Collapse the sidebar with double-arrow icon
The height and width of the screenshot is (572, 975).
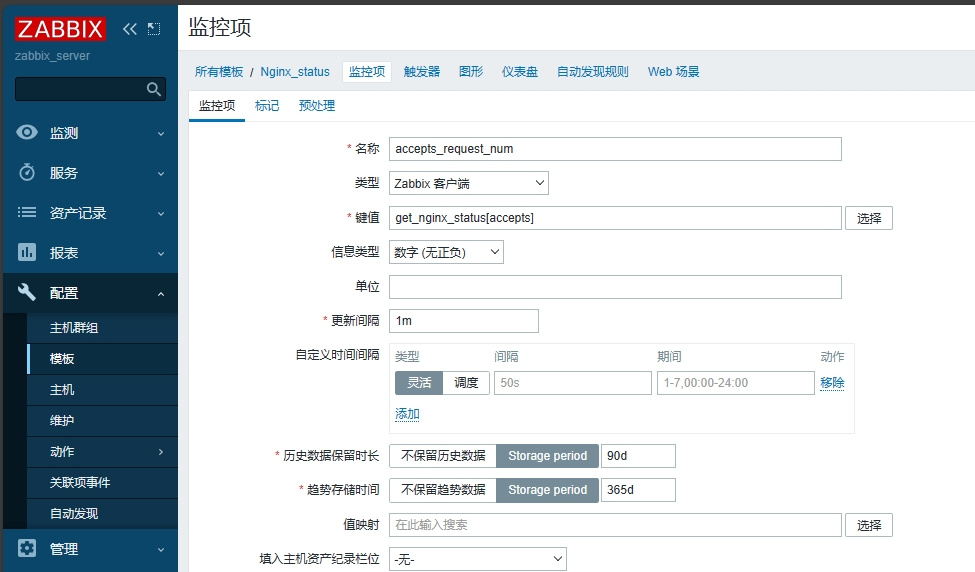coord(130,29)
